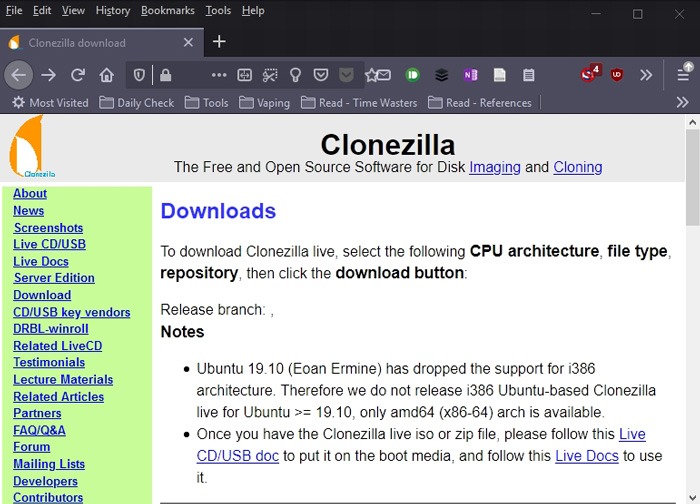Follow the Live CD/USB doc link
Screen dimensions: 700x504
[x=632, y=434]
